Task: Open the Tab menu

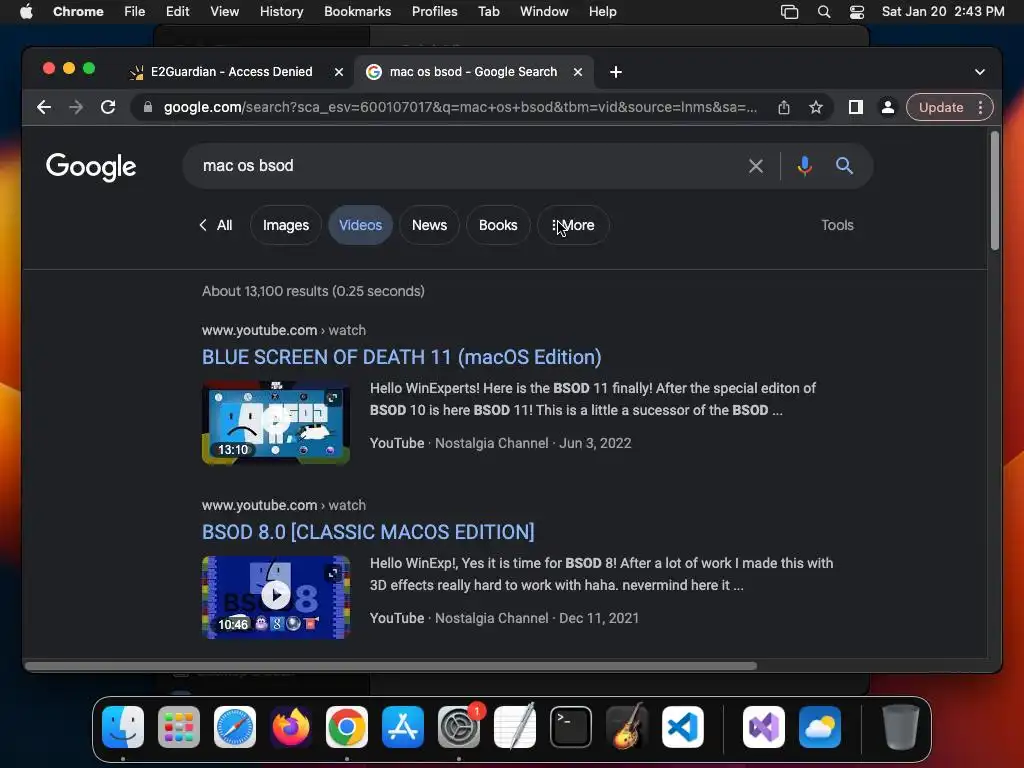Action: pos(488,12)
